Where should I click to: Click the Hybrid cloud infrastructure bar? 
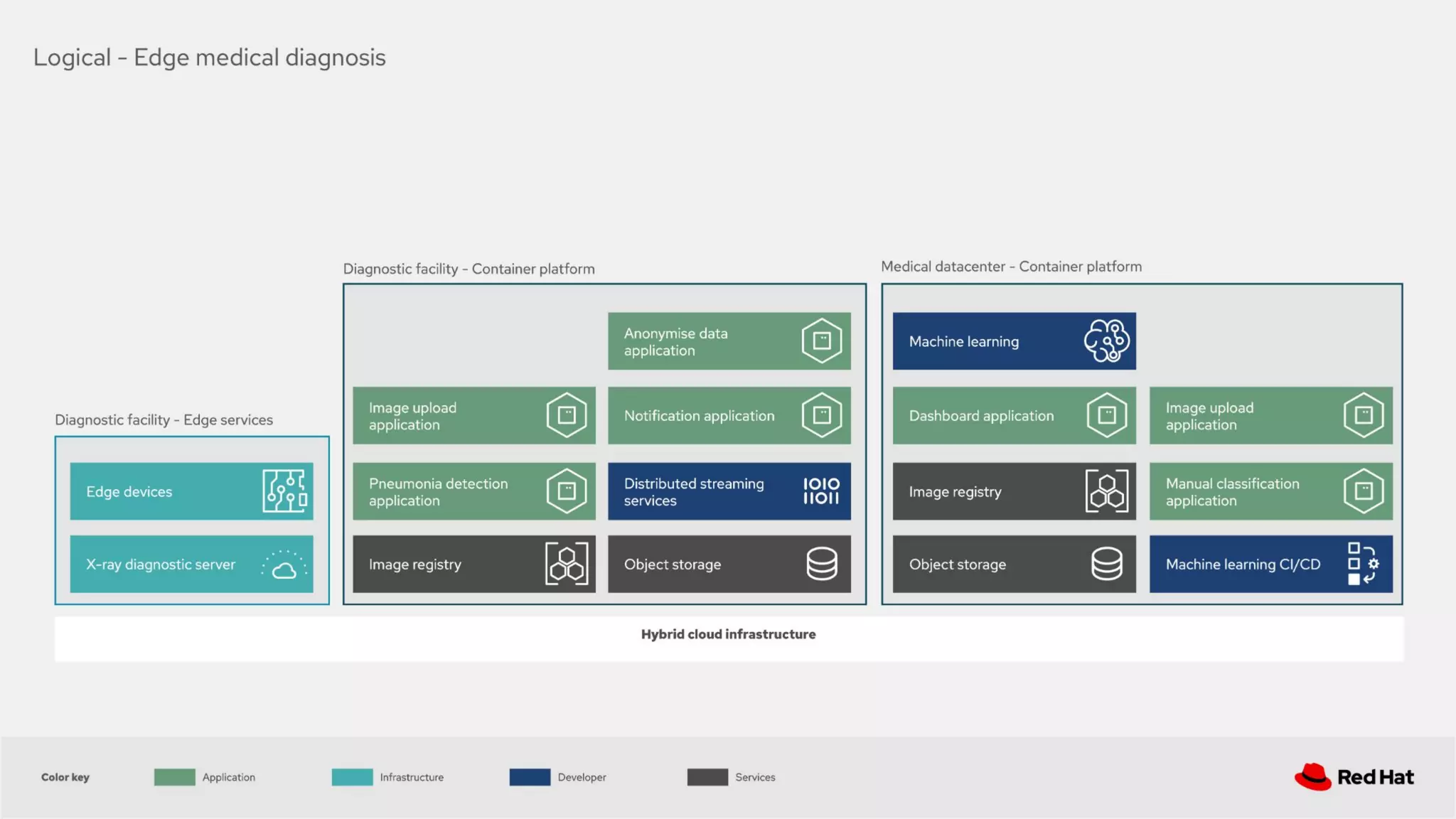[x=728, y=635]
